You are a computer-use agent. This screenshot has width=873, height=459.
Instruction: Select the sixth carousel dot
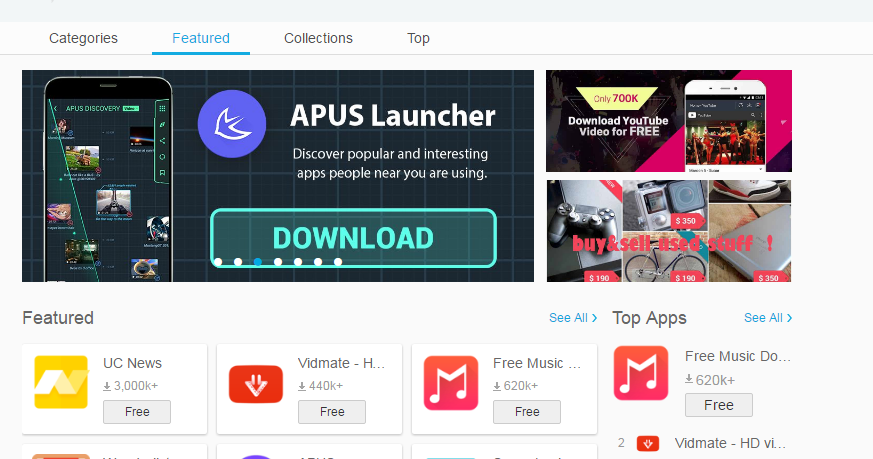pyautogui.click(x=318, y=262)
